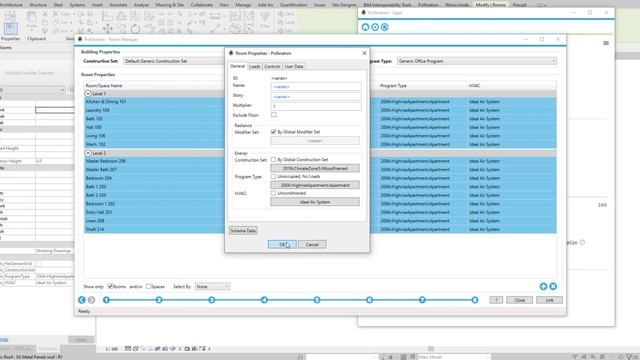Image resolution: width=640 pixels, height=360 pixels.
Task: Click the blue X circle icon
Action: click(553, 287)
